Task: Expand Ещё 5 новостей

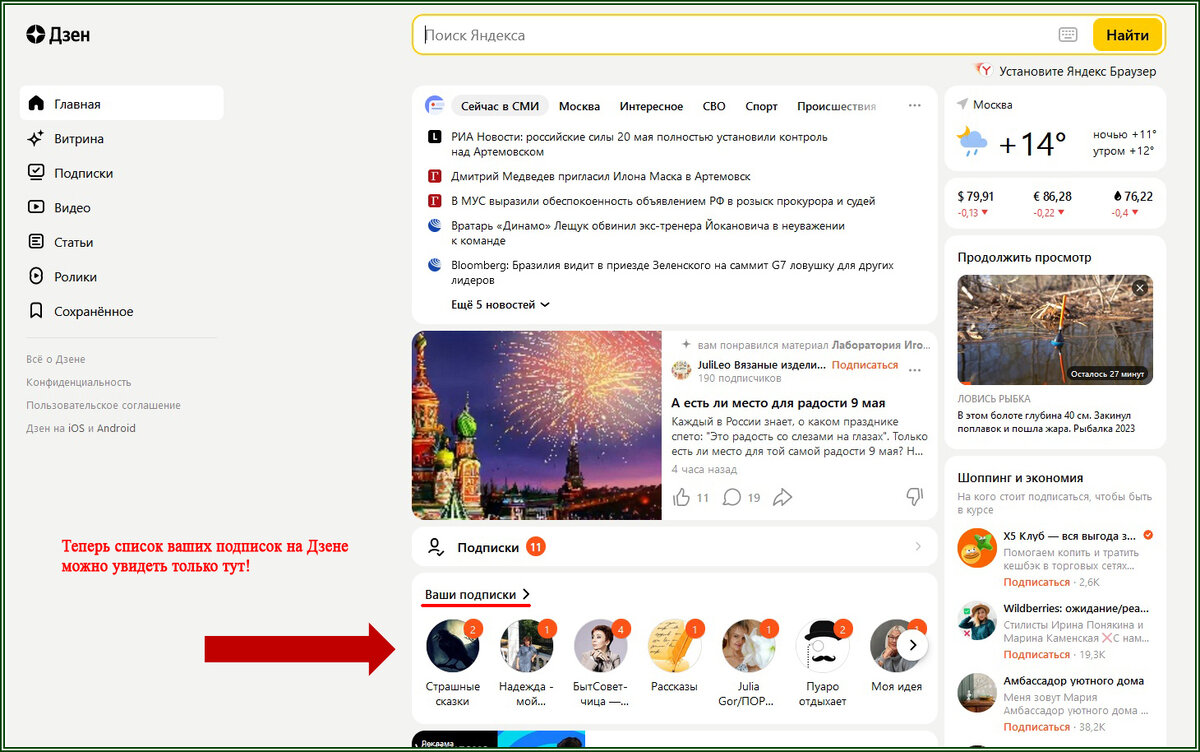Action: tap(501, 304)
